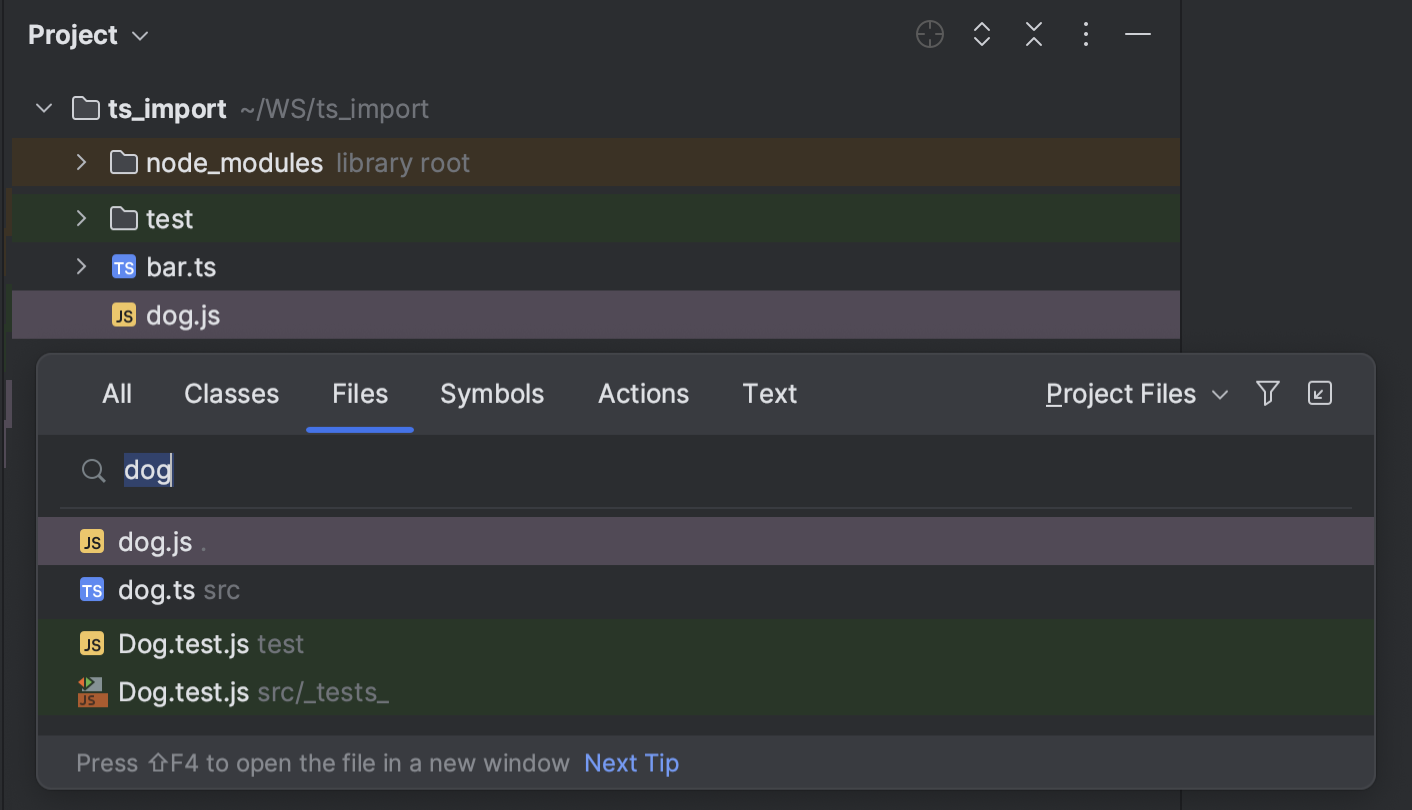Select dog.ts from the search results
The width and height of the screenshot is (1412, 810).
point(156,590)
